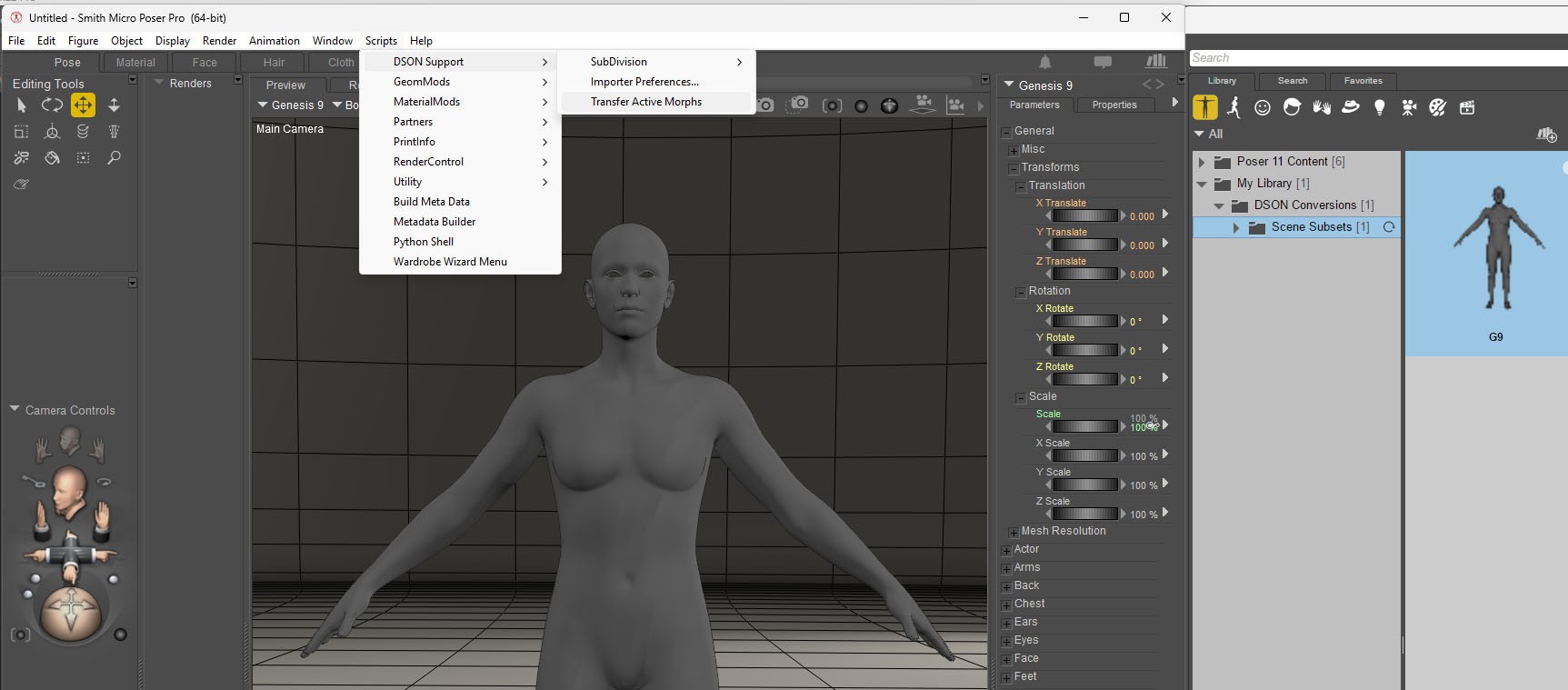Screen dimensions: 1568x690
Task: Collapse the My Library folder
Action: click(1202, 184)
